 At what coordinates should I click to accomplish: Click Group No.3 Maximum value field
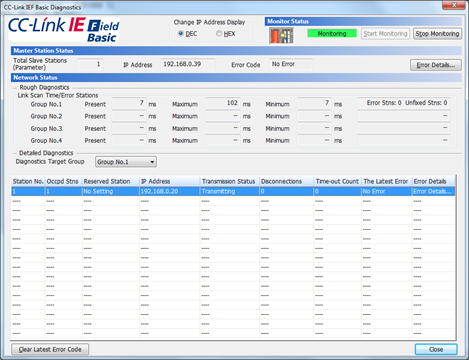[x=223, y=128]
